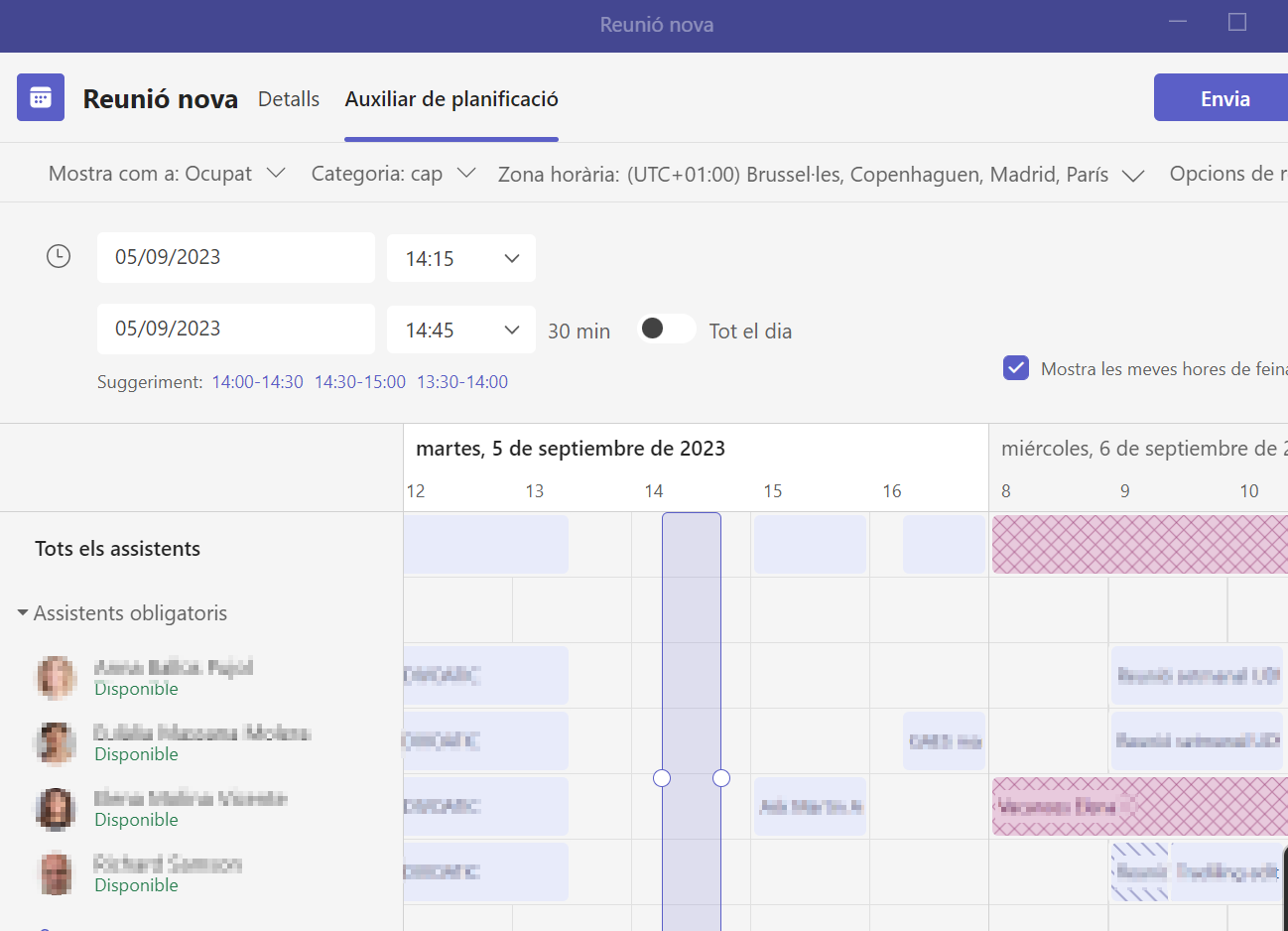The image size is (1288, 931).
Task: Minimize the Reunió nova window
Action: point(1178,22)
